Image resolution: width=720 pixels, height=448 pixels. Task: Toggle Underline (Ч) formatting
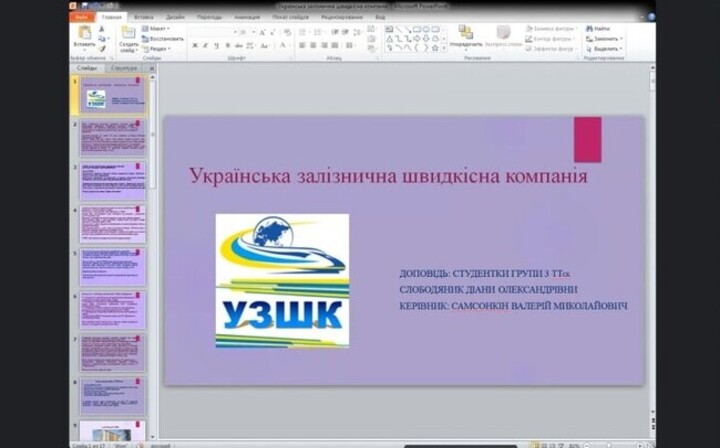pyautogui.click(x=216, y=45)
